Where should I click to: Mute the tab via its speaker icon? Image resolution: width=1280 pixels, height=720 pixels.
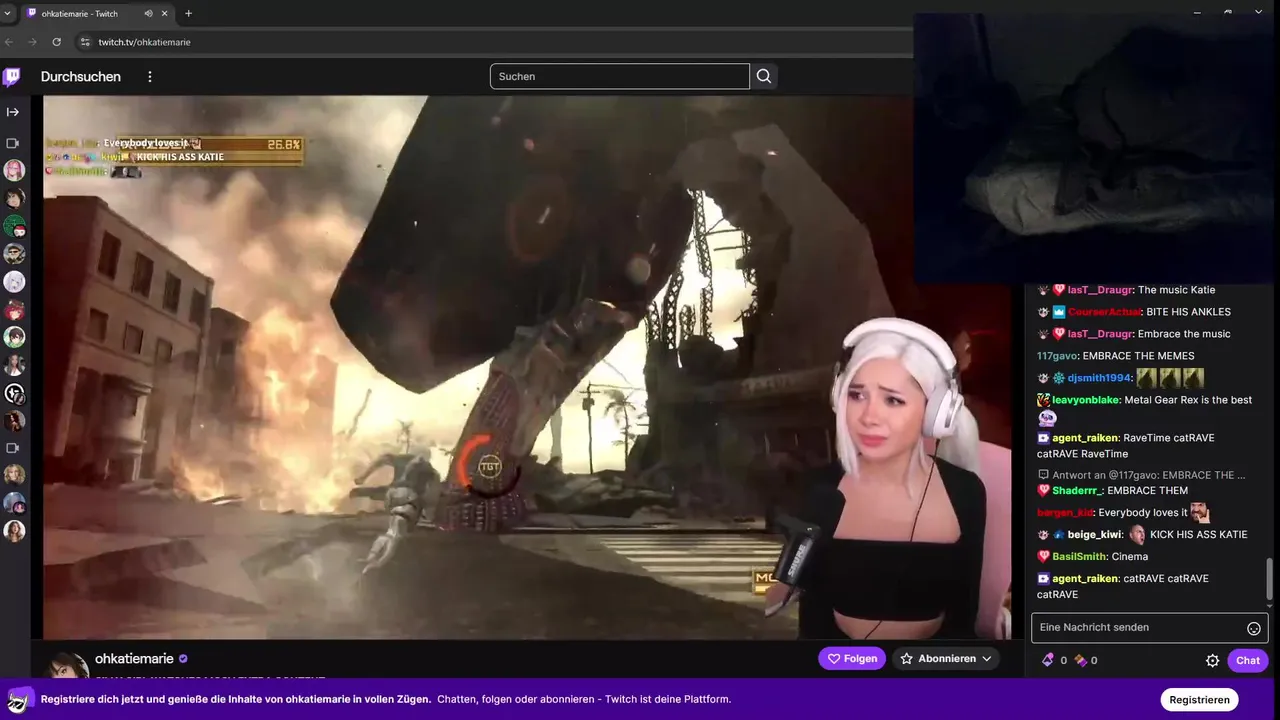(149, 13)
